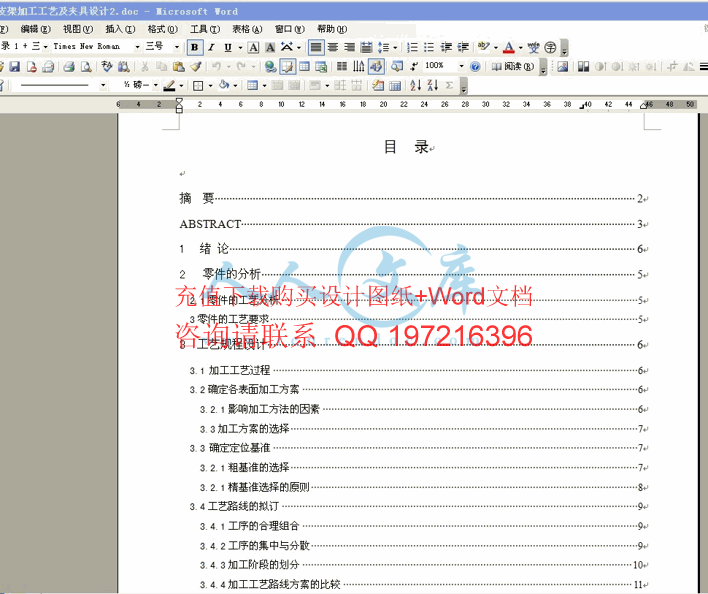Viewport: 708px width, 594px height.
Task: Open the font size 三号 dropdown
Action: click(x=177, y=47)
